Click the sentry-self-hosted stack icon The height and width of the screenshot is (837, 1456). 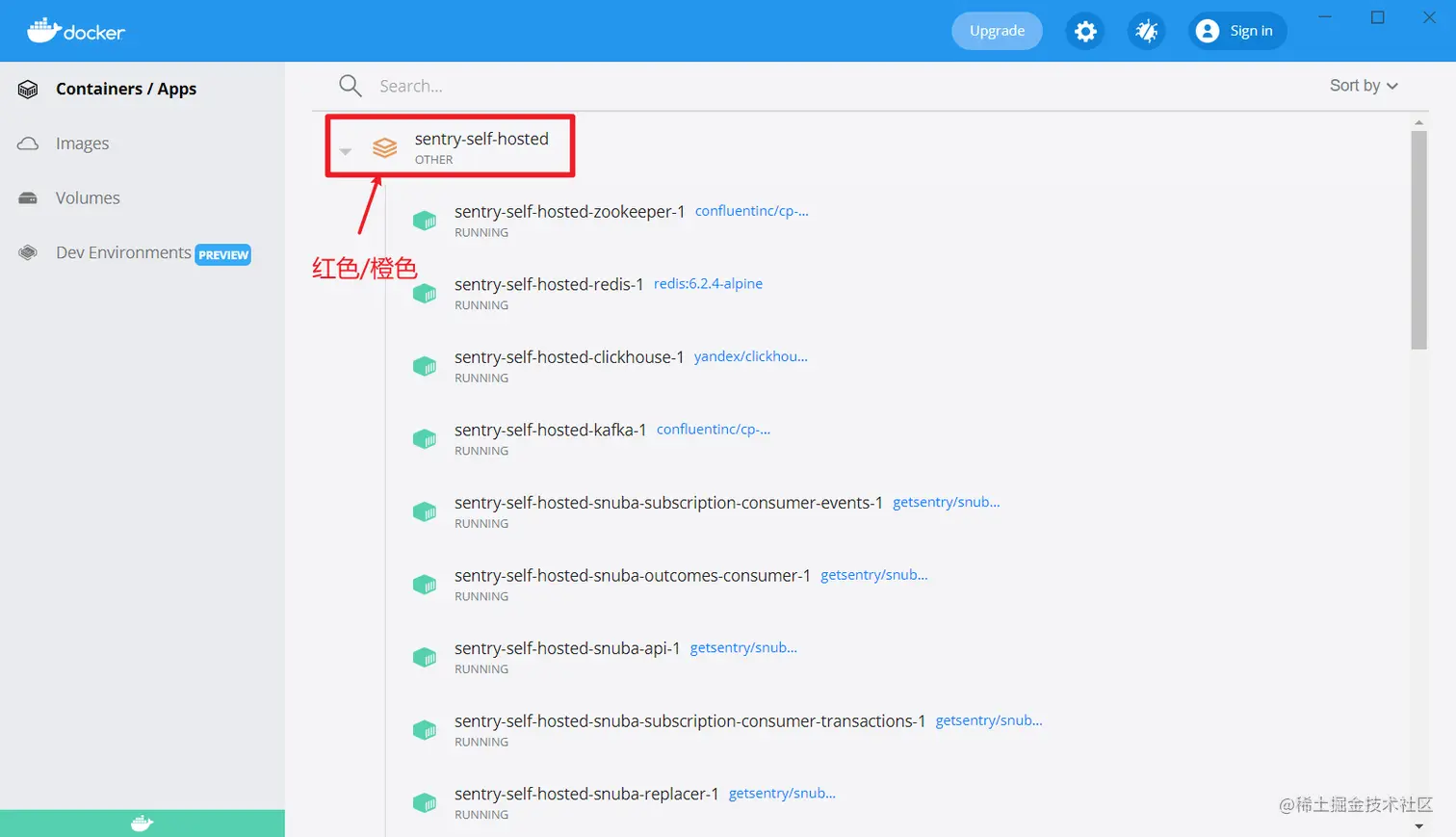tap(384, 147)
